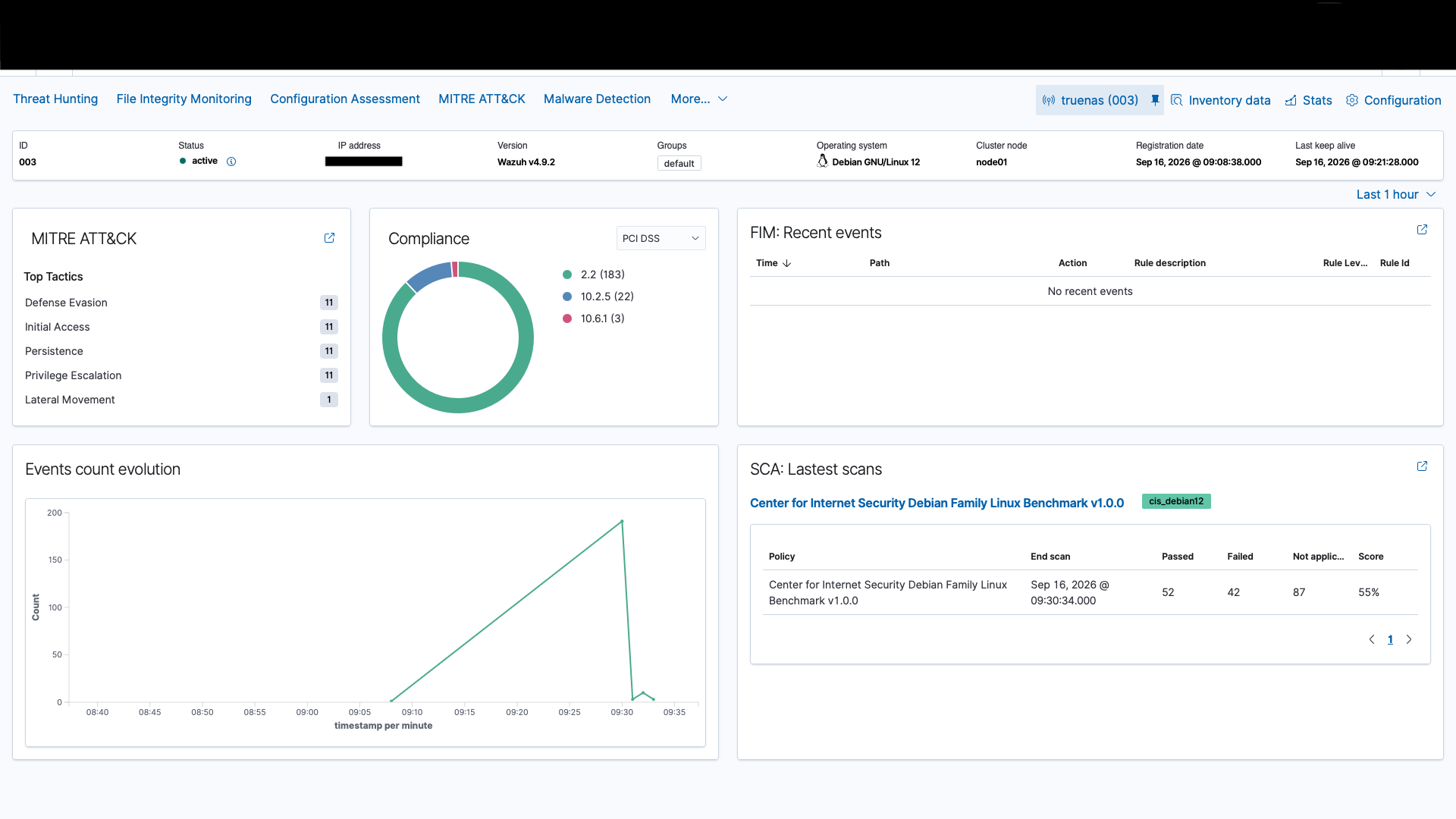
Task: Click the pin icon next to truenas (003)
Action: (1155, 100)
